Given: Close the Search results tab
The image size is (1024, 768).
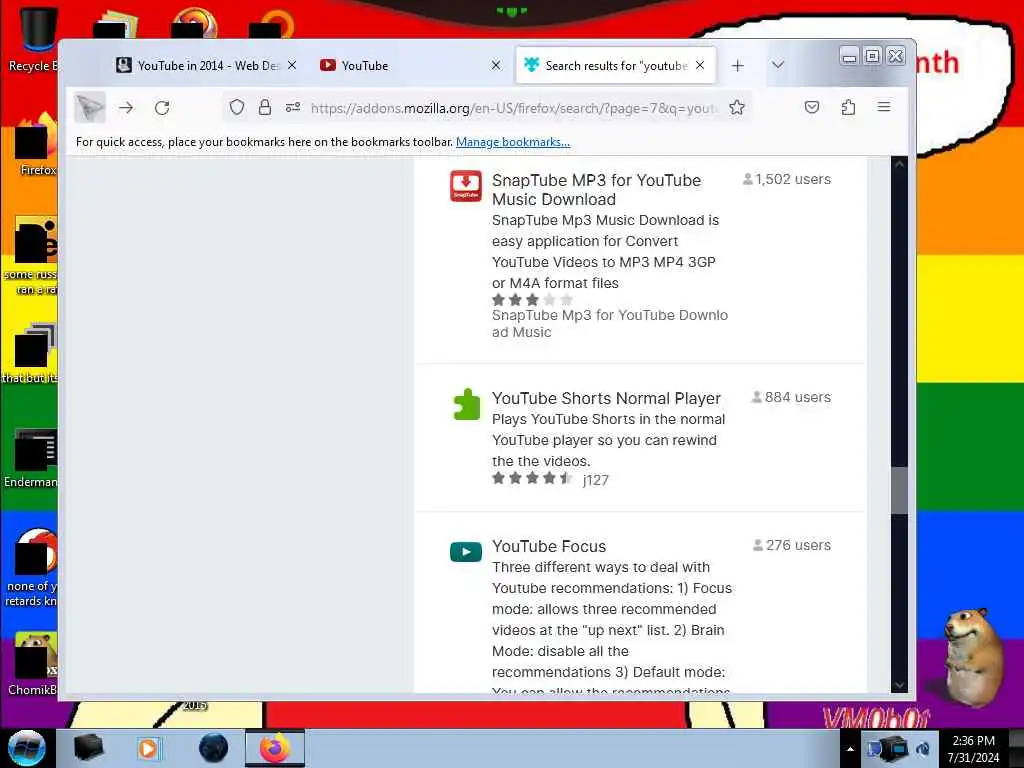Looking at the screenshot, I should (x=700, y=65).
